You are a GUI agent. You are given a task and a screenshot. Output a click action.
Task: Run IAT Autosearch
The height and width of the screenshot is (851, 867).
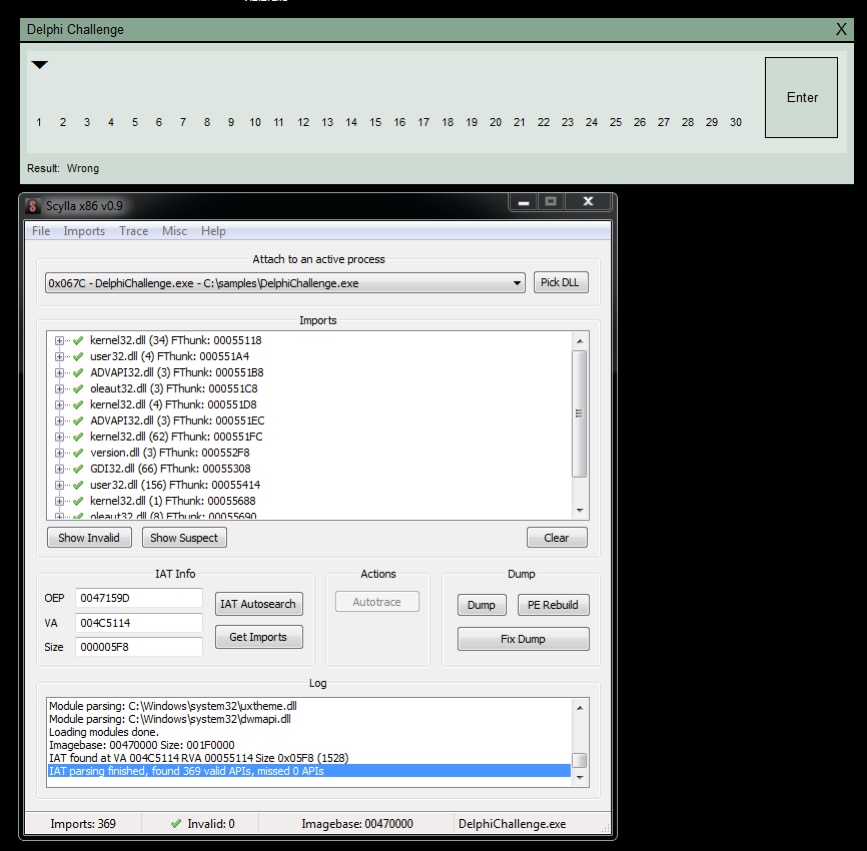[258, 604]
